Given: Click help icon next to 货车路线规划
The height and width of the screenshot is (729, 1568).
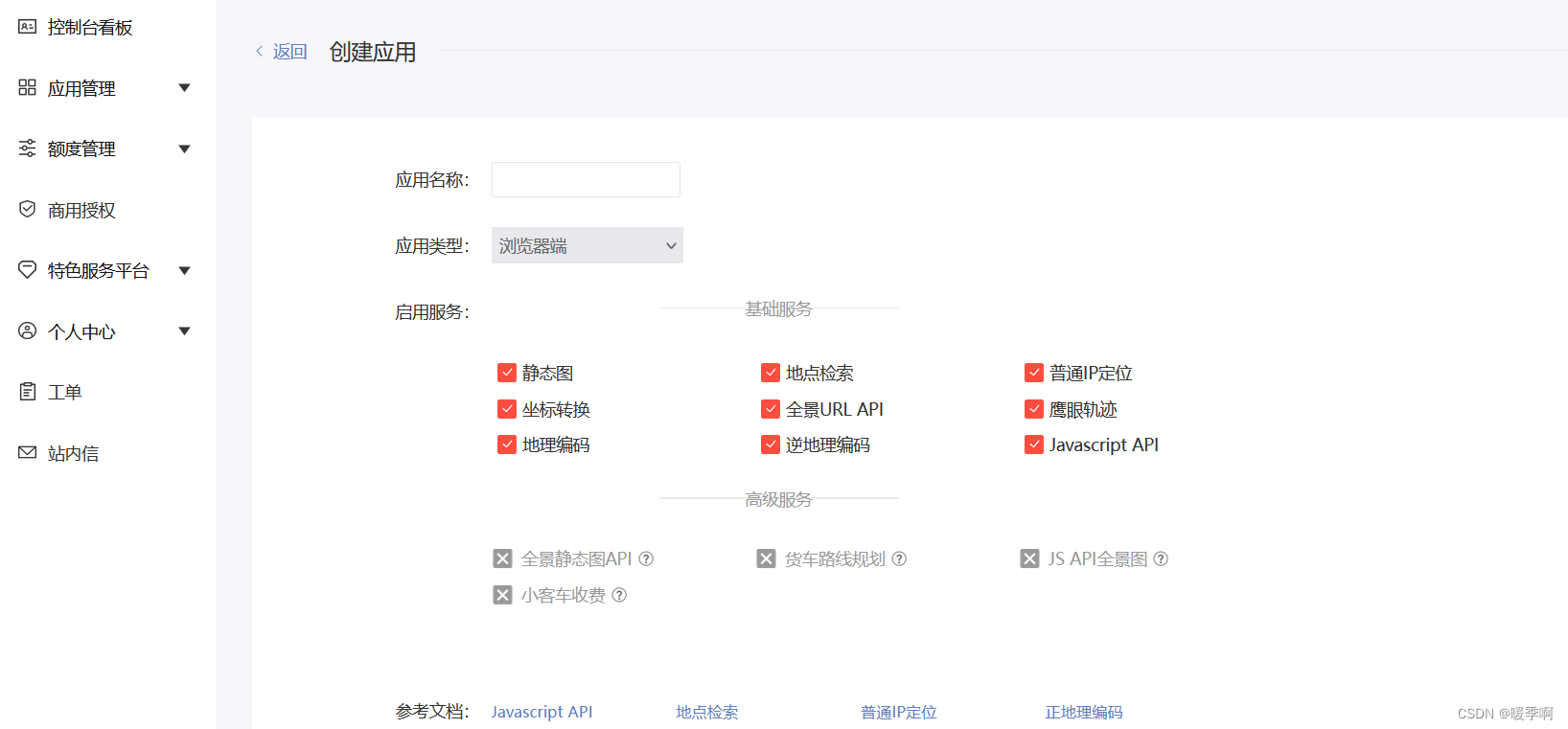Looking at the screenshot, I should pos(899,558).
